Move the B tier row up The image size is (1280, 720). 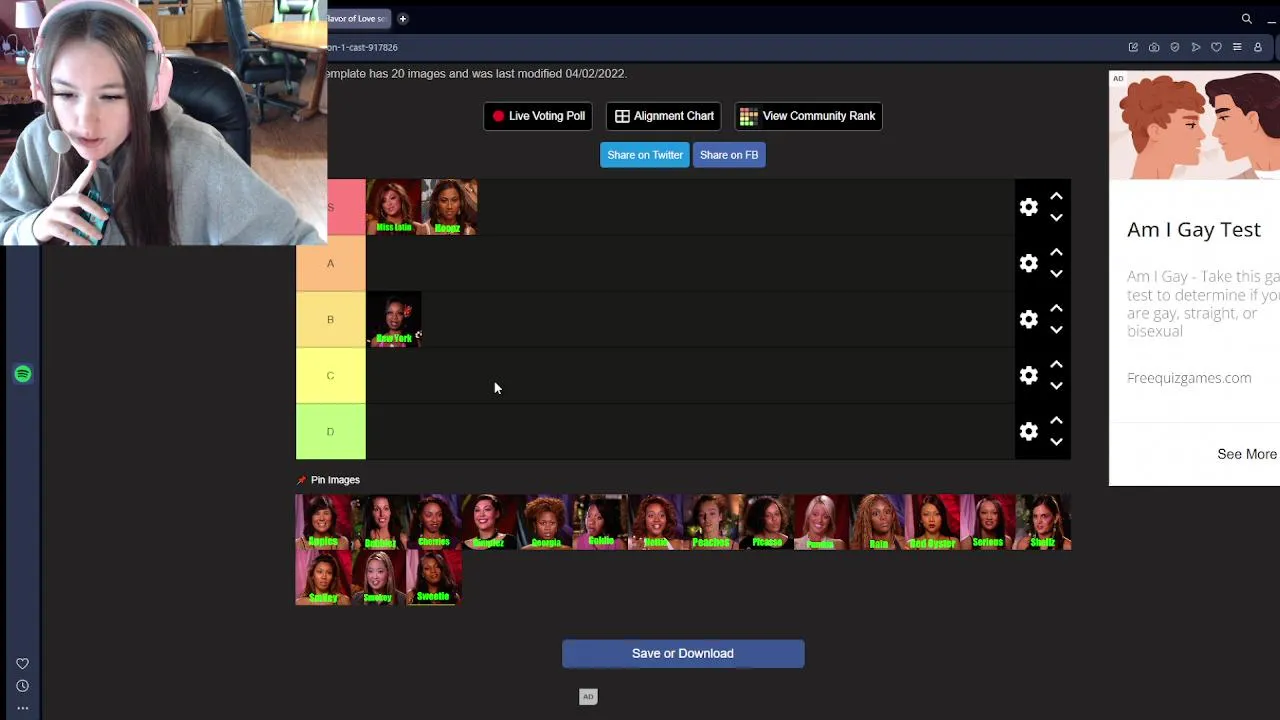(1056, 309)
